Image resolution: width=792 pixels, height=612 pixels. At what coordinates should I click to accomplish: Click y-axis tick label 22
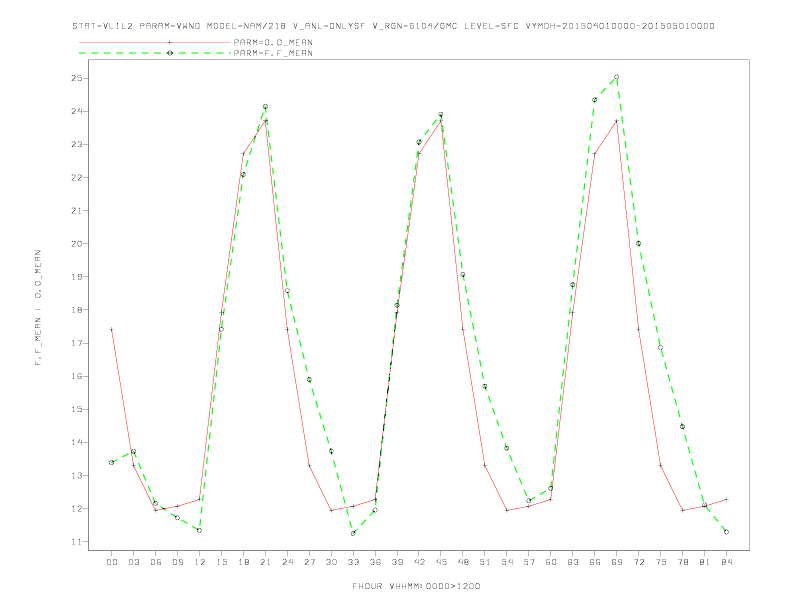77,178
